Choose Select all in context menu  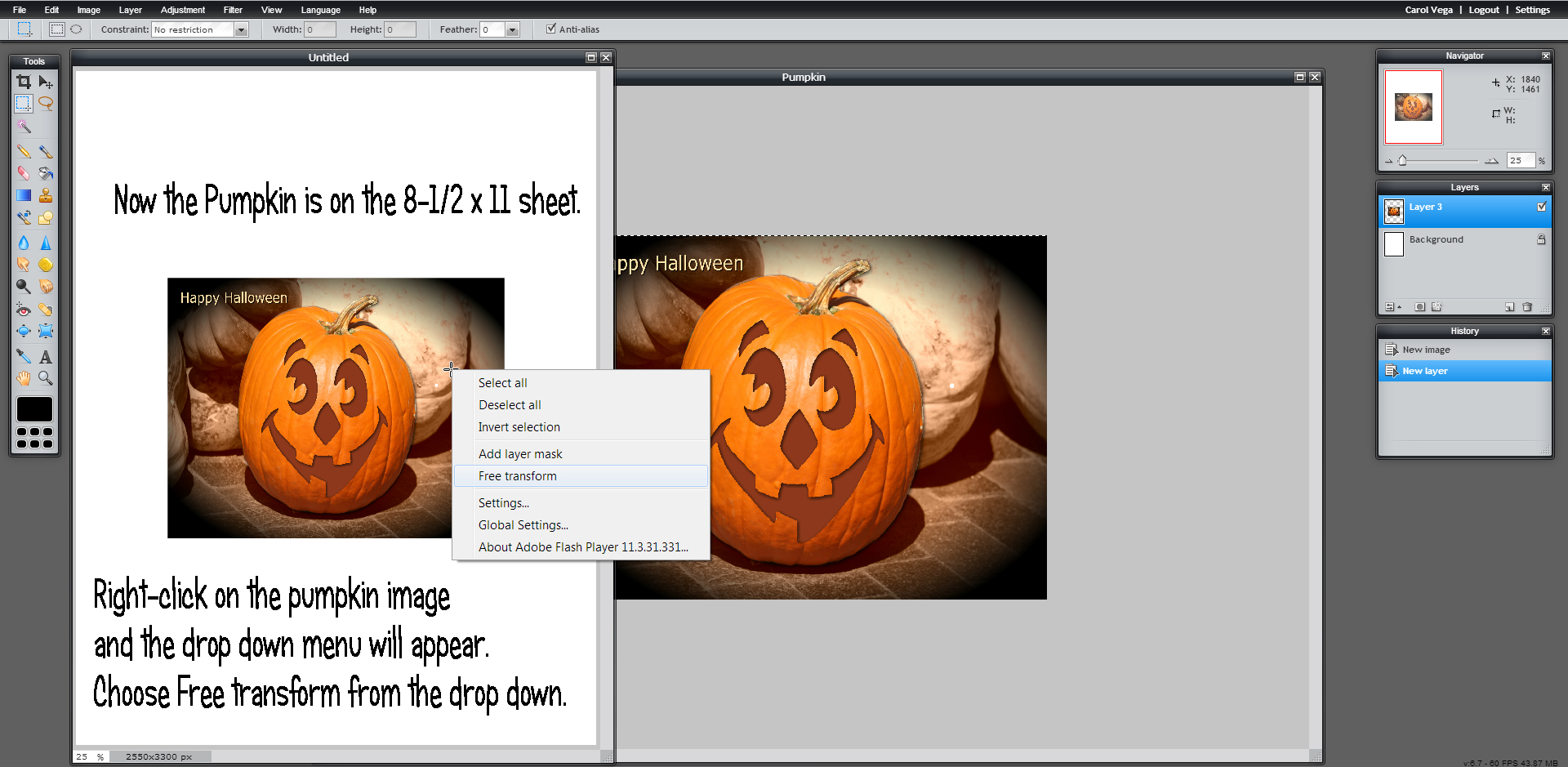[581, 383]
